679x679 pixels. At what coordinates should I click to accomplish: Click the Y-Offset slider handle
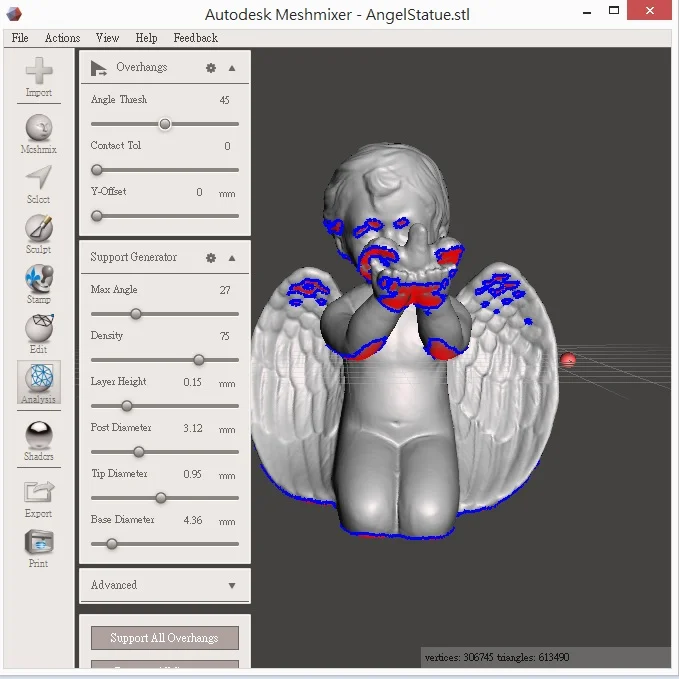(97, 216)
